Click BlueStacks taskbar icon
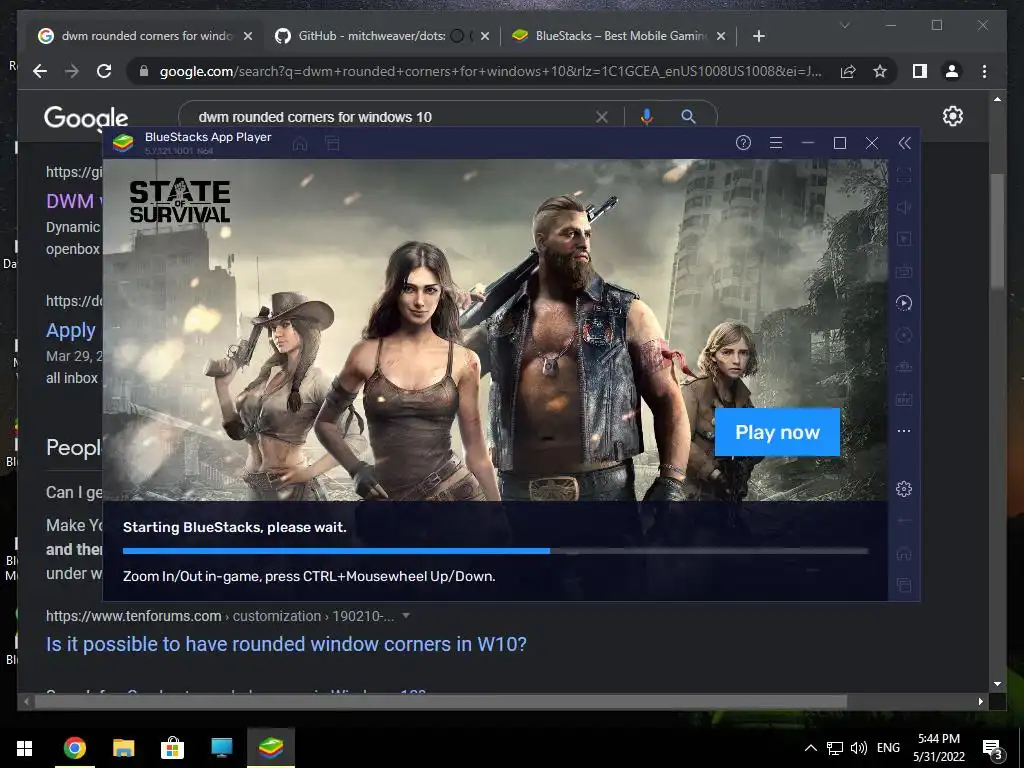This screenshot has height=768, width=1024. (x=270, y=748)
